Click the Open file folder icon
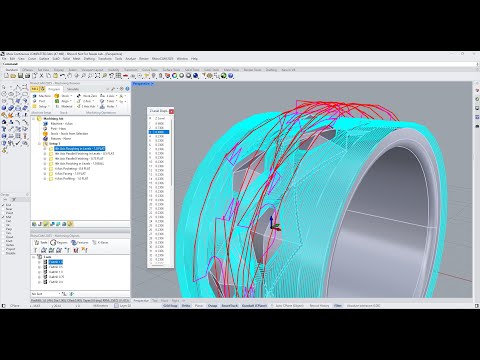The width and height of the screenshot is (480, 360). click(13, 76)
